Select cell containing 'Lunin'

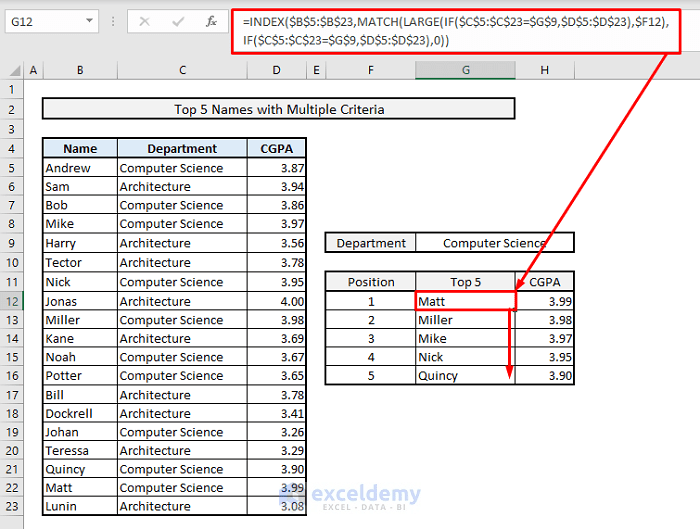[x=80, y=506]
